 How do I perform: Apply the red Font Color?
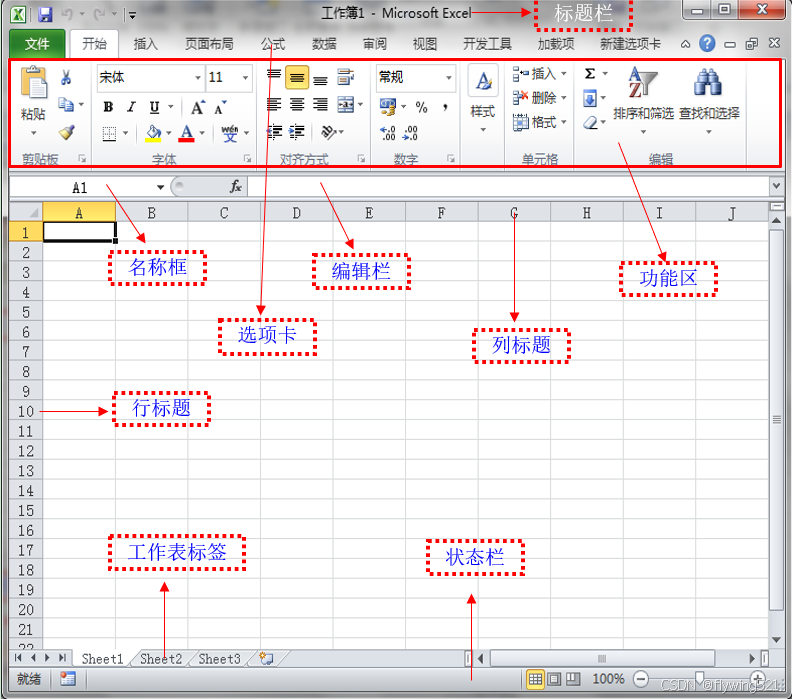tap(186, 134)
